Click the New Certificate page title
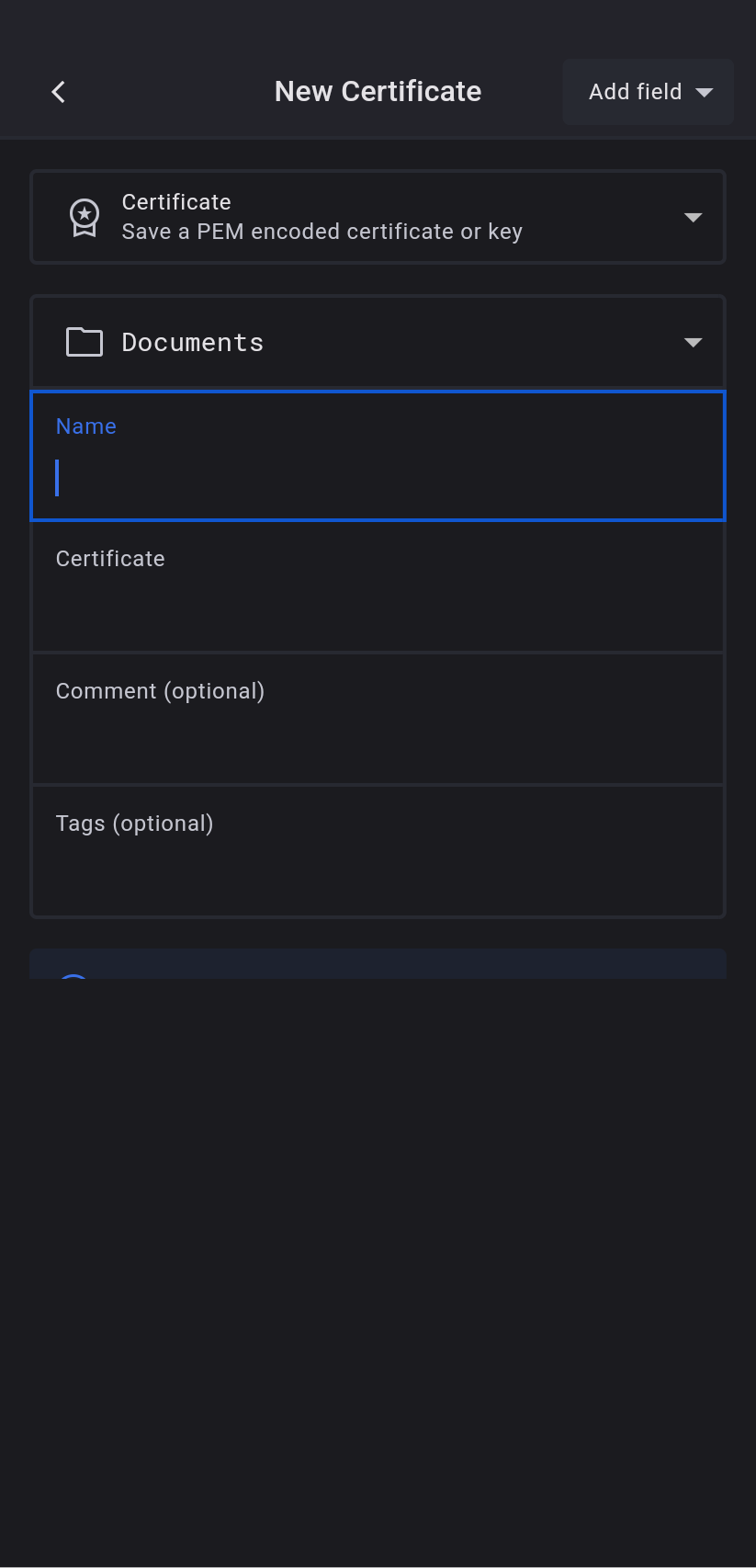This screenshot has height=1568, width=756. [x=378, y=92]
